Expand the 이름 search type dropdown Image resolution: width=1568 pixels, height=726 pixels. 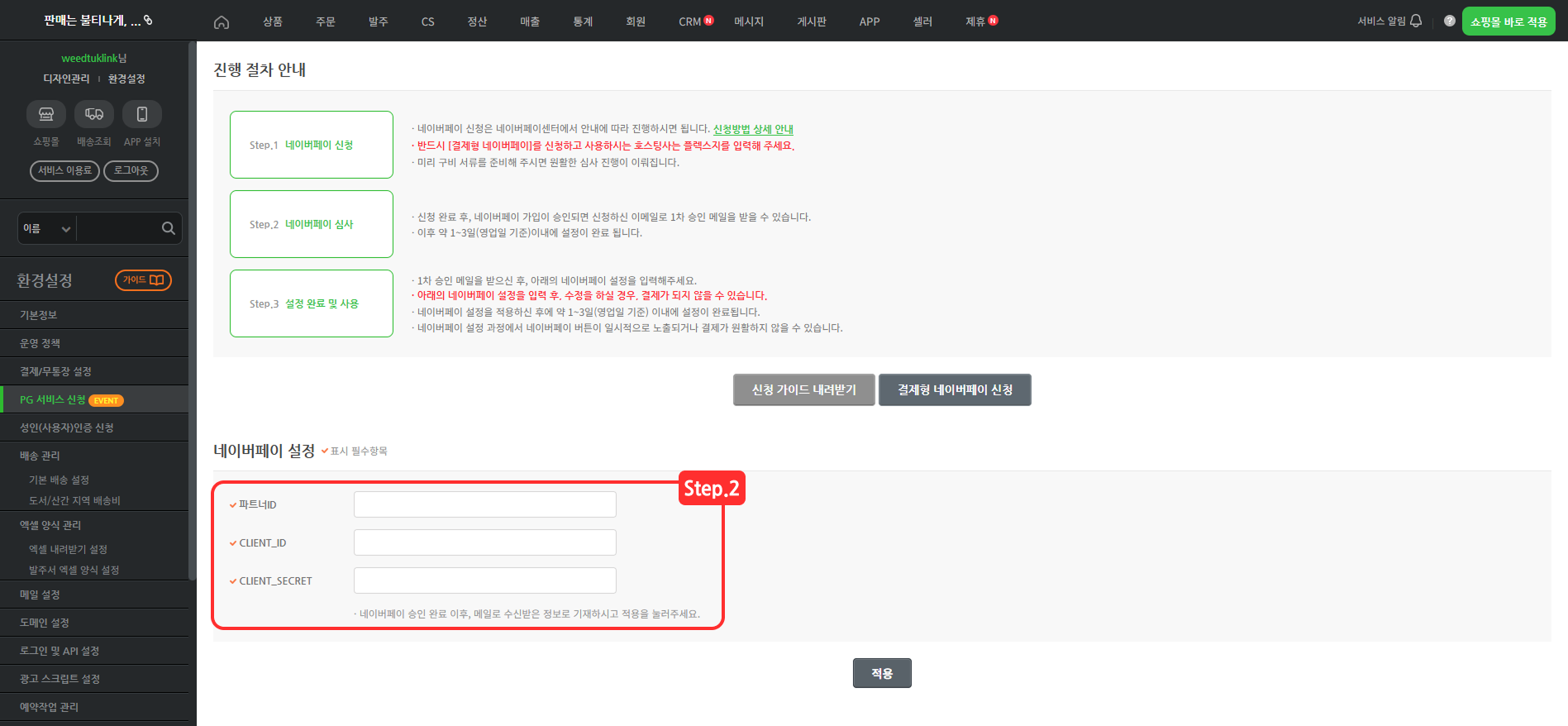(47, 228)
